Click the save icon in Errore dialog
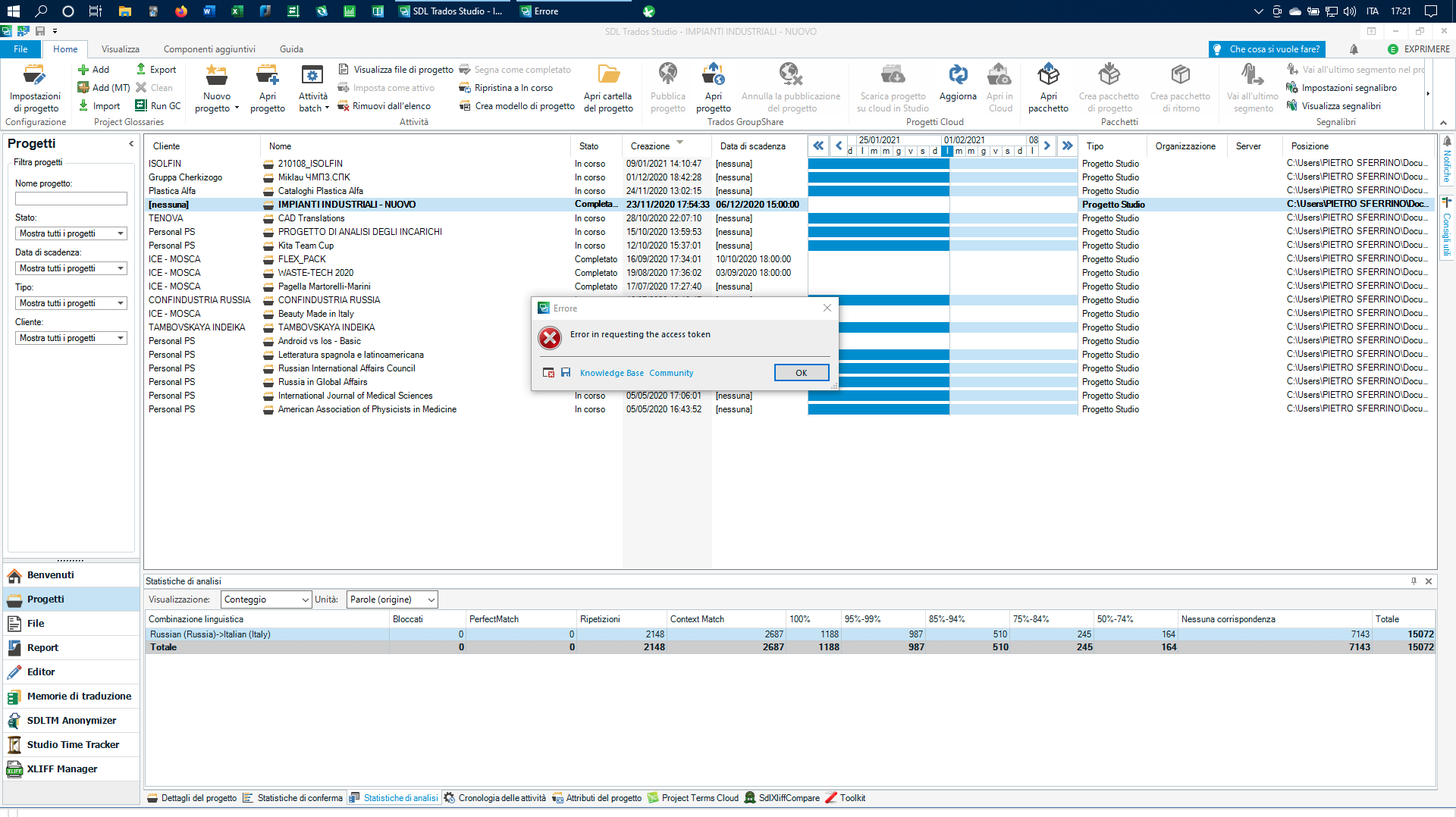Viewport: 1456px width, 817px height. pos(566,372)
